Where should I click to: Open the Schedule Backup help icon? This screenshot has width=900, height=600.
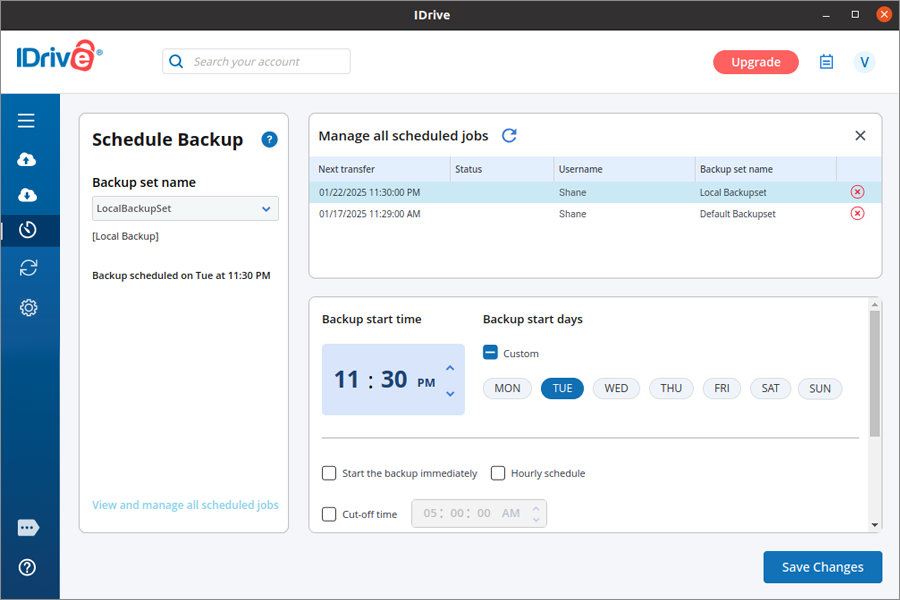pos(269,140)
